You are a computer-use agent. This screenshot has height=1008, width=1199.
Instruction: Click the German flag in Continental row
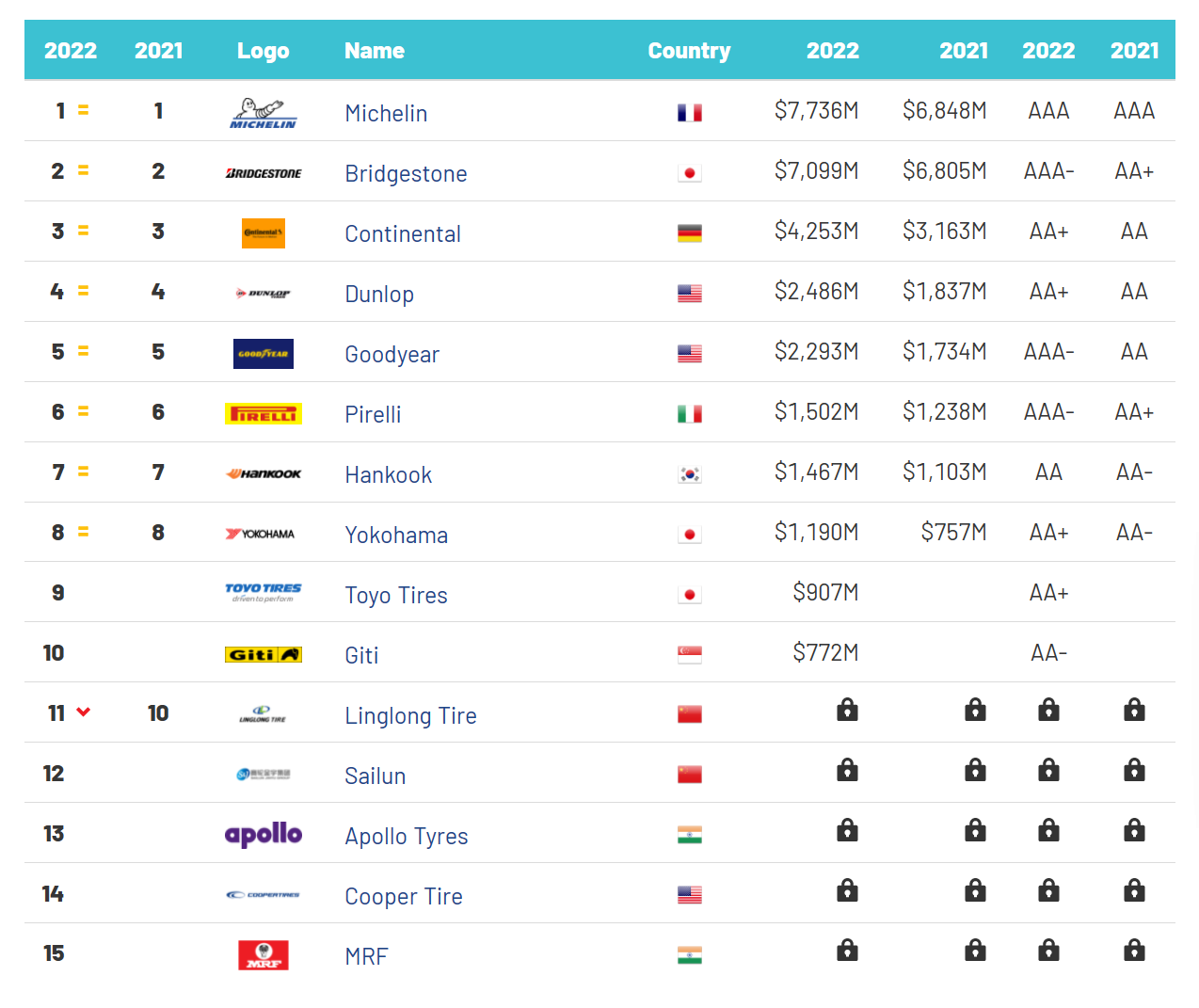(690, 233)
